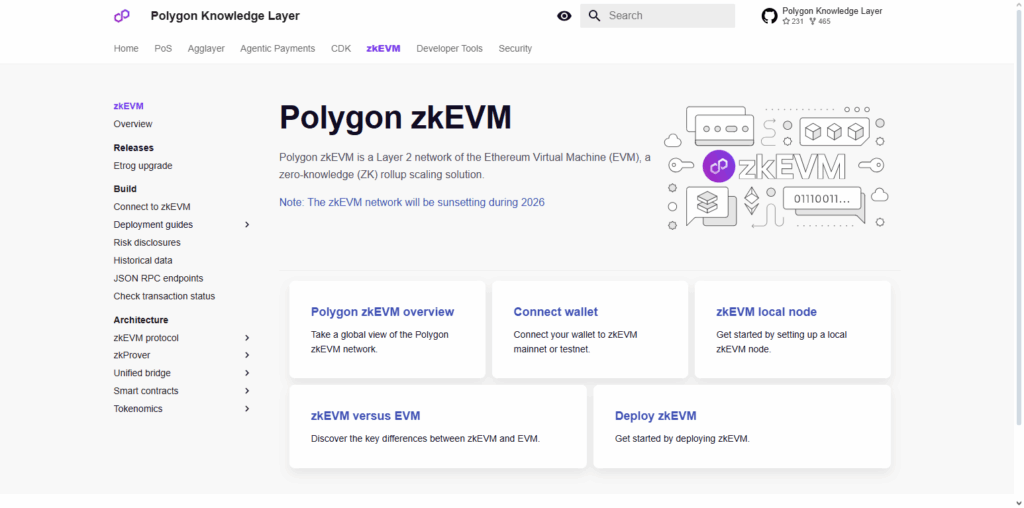
Task: Open the zkEVM versus EVM card
Action: 438,426
